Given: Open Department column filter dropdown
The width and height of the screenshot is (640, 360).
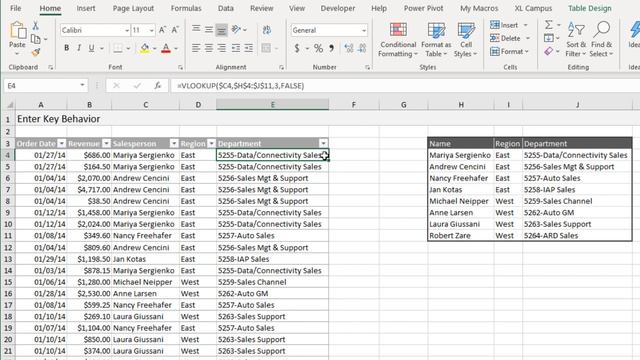Looking at the screenshot, I should coord(323,143).
